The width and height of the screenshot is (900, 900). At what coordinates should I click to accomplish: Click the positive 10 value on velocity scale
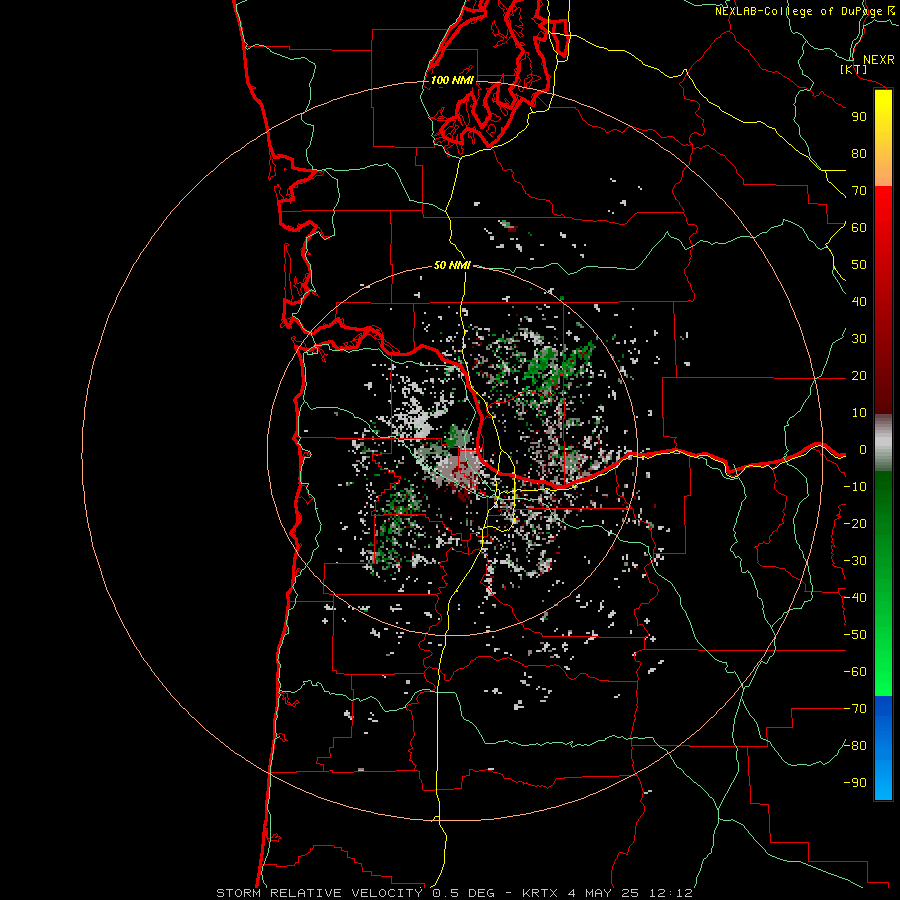click(x=859, y=413)
